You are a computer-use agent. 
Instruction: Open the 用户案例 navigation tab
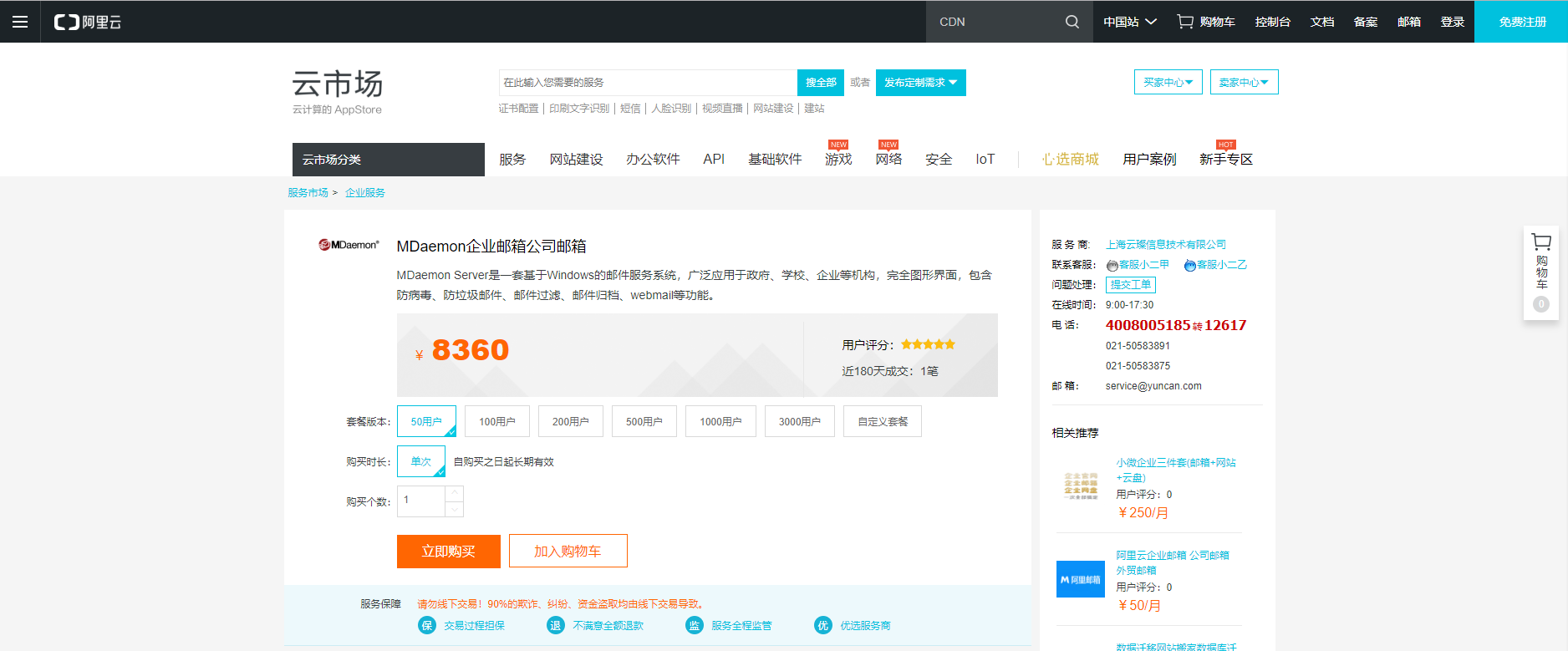(x=1149, y=159)
